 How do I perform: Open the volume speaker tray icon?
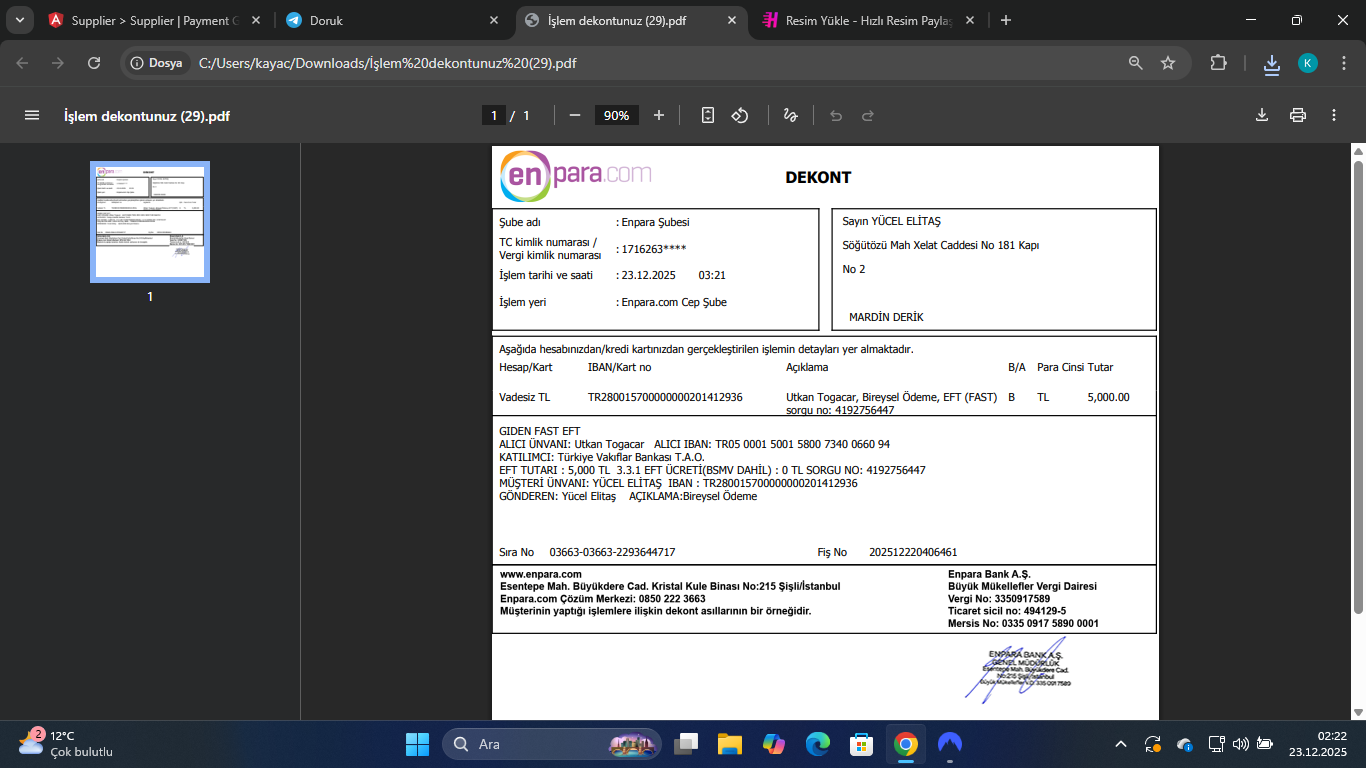pos(1241,744)
